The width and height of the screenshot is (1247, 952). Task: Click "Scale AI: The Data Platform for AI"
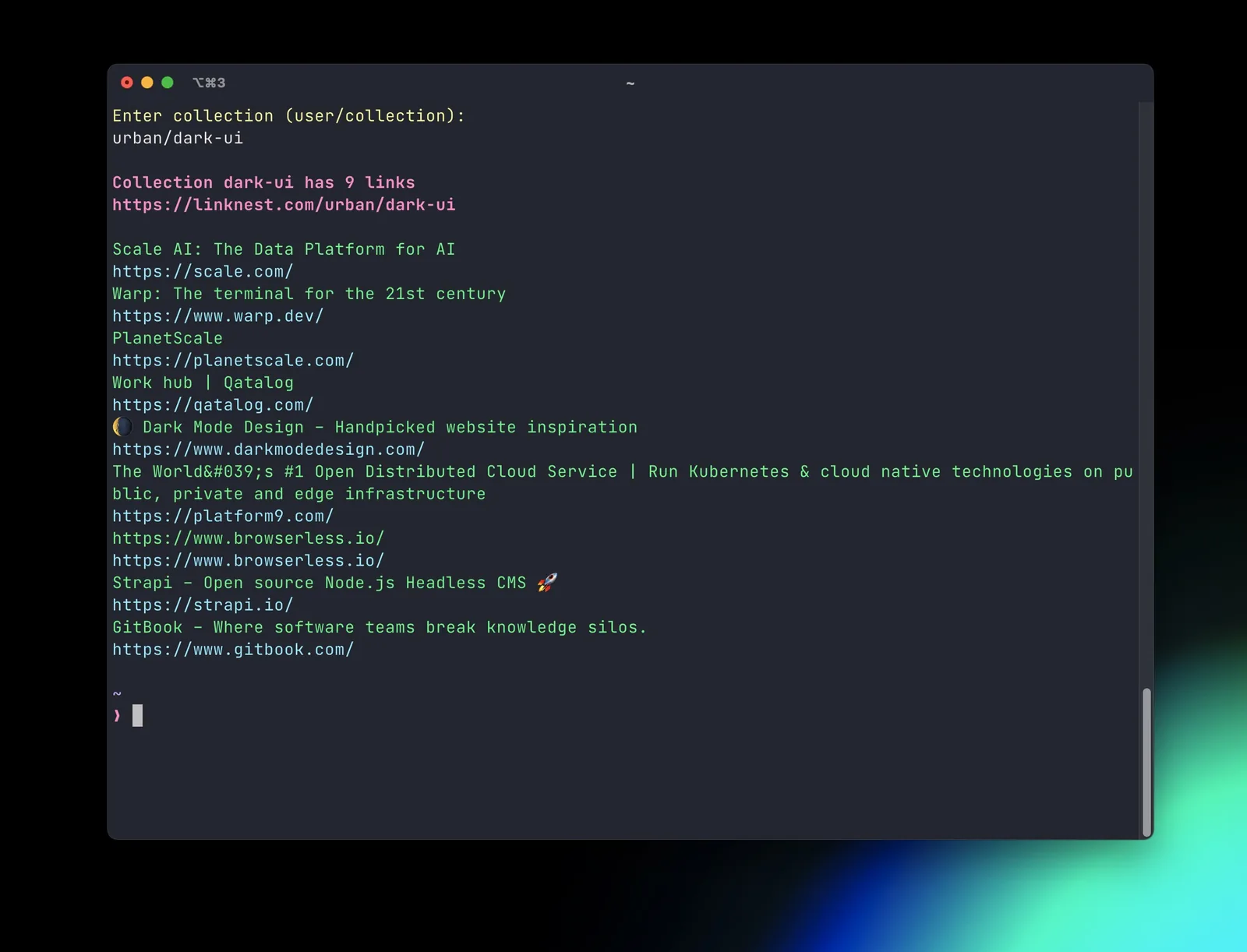pos(284,249)
